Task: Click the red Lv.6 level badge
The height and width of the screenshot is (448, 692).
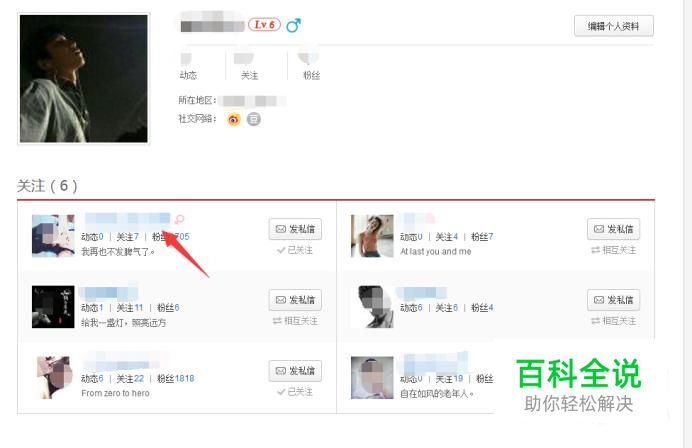Action: click(264, 25)
